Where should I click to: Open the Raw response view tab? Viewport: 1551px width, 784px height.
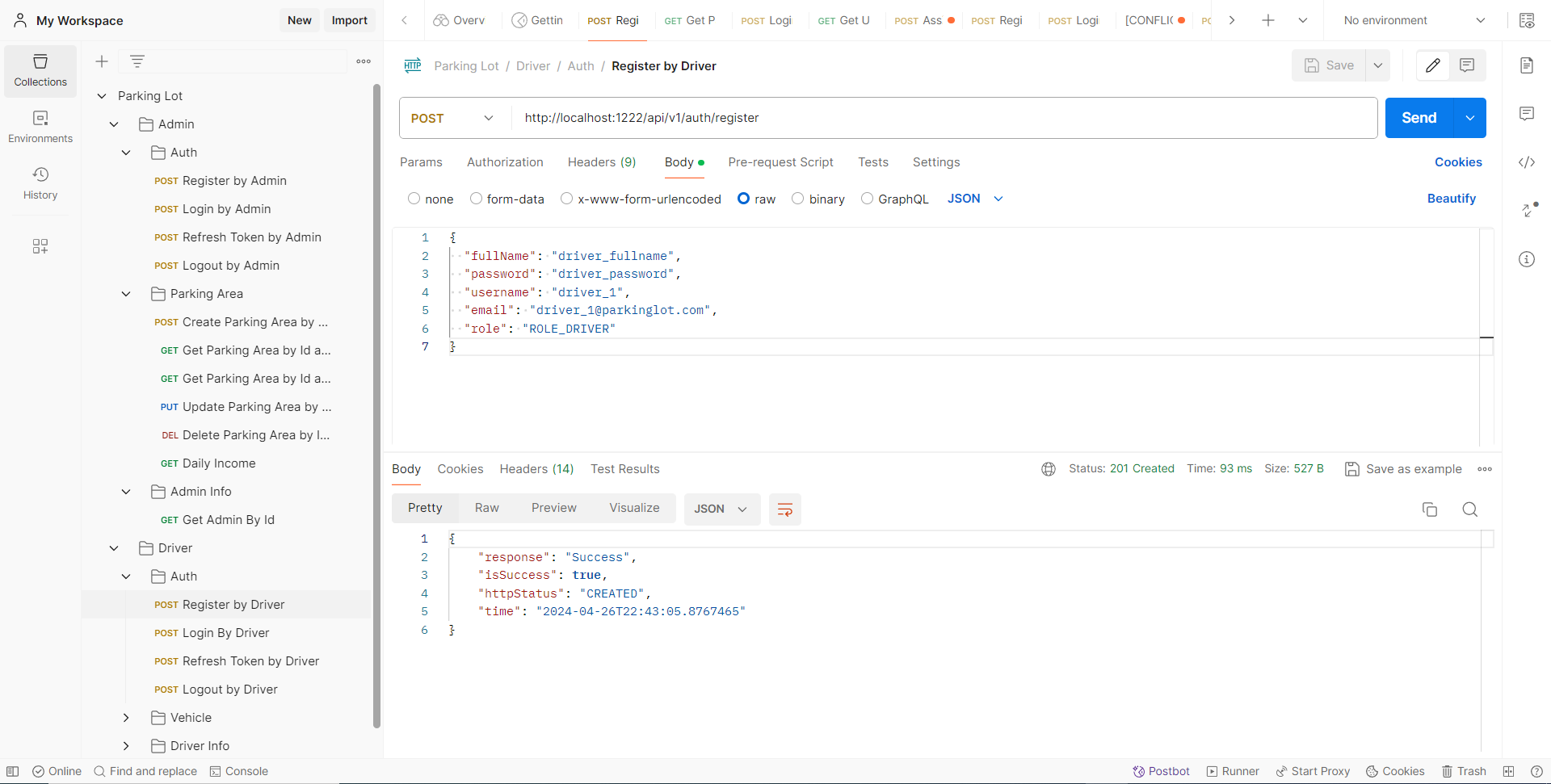coord(487,508)
